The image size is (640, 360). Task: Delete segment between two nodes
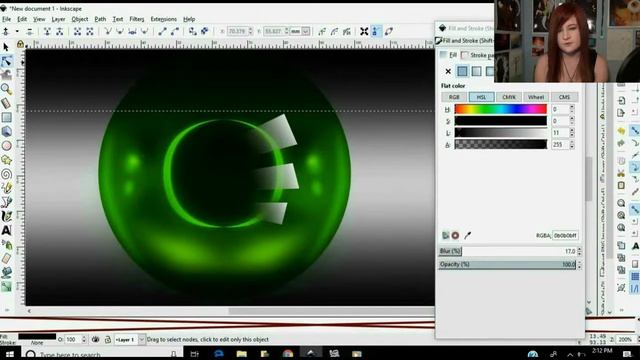tap(90, 31)
